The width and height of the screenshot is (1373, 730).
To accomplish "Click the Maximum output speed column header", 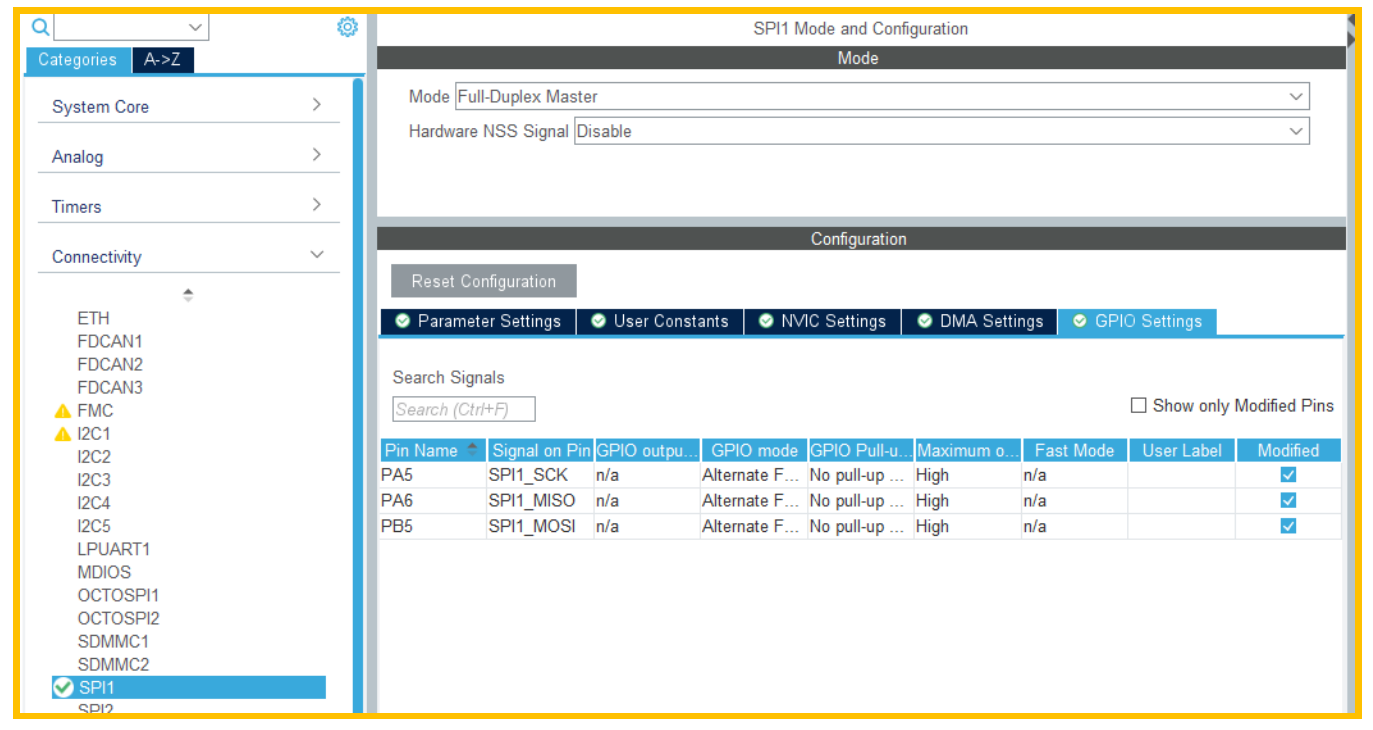I will pyautogui.click(x=968, y=450).
